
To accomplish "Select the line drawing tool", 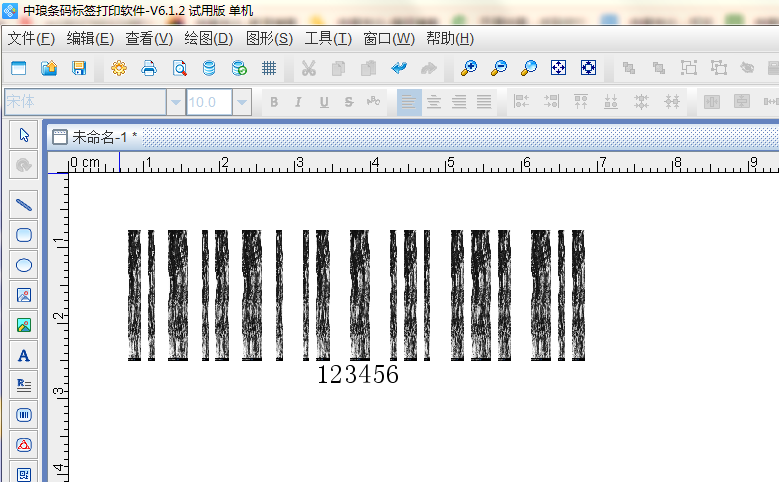I will click(24, 205).
